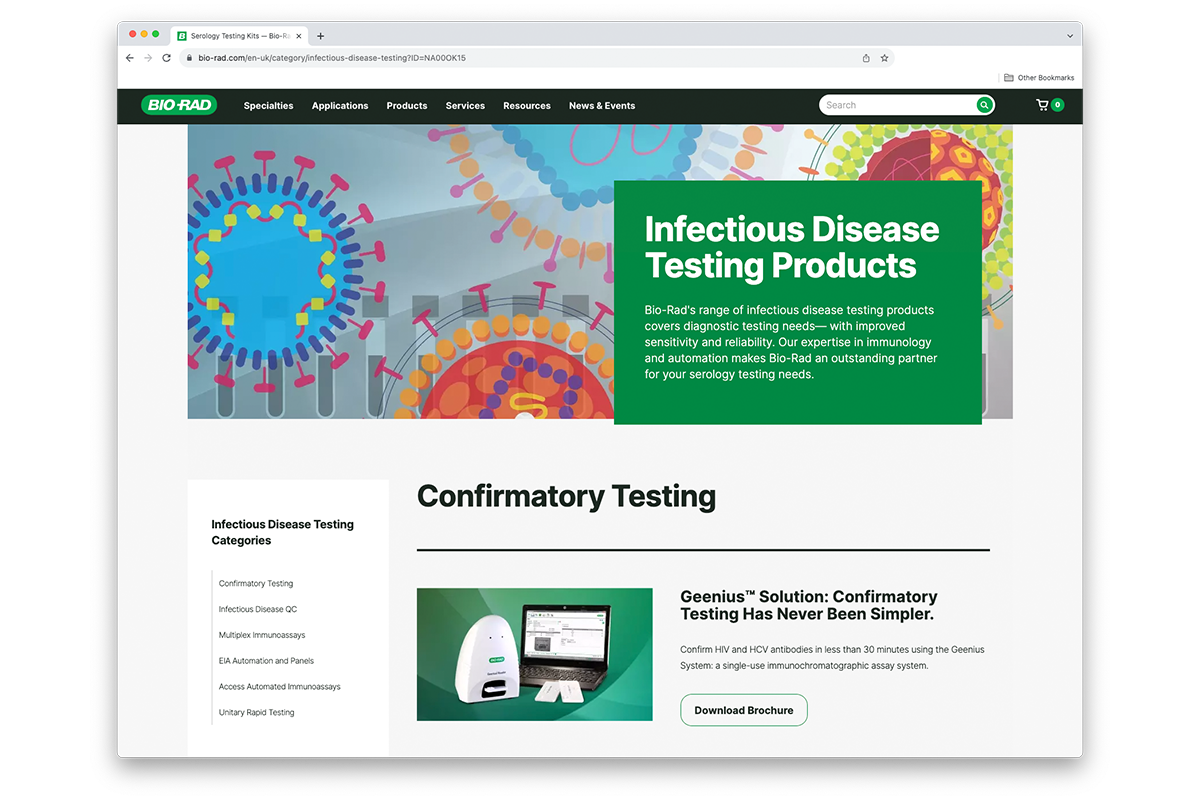This screenshot has width=1200, height=800.
Task: Go back with browser back arrow
Action: pos(130,58)
